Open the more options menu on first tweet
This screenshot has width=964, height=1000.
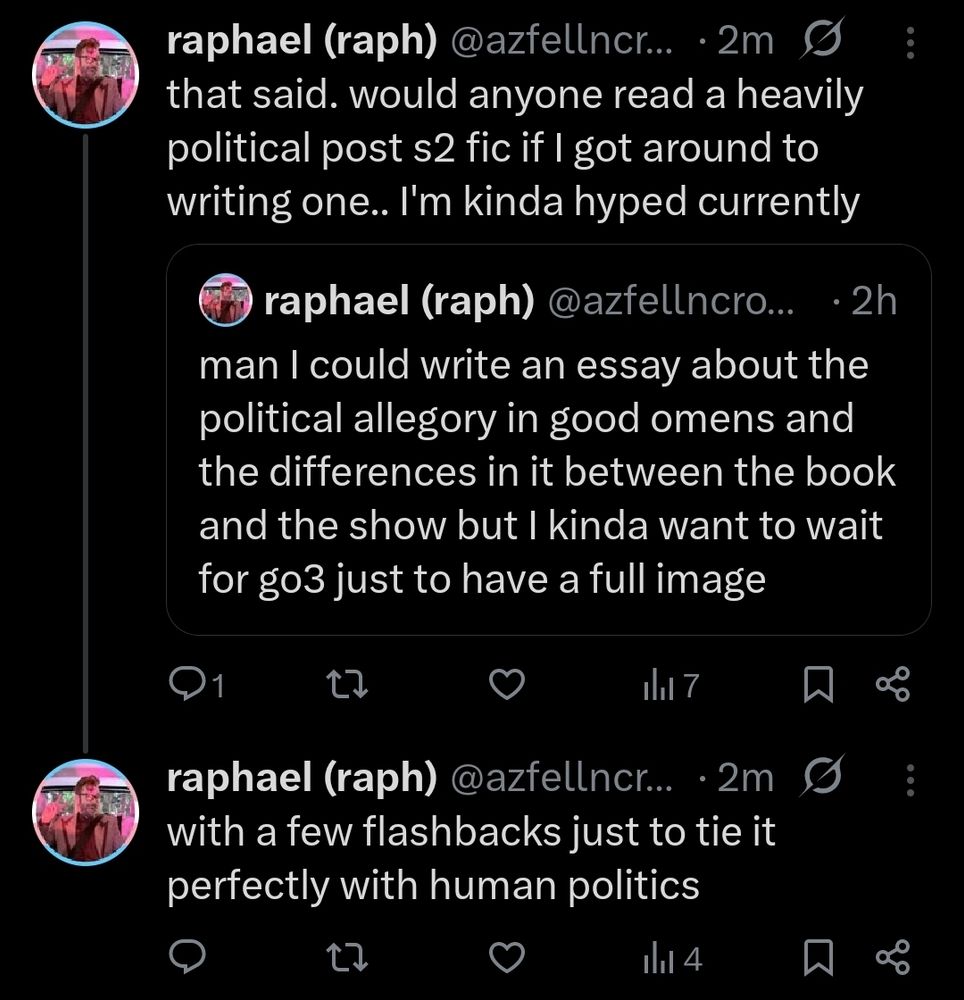click(909, 42)
